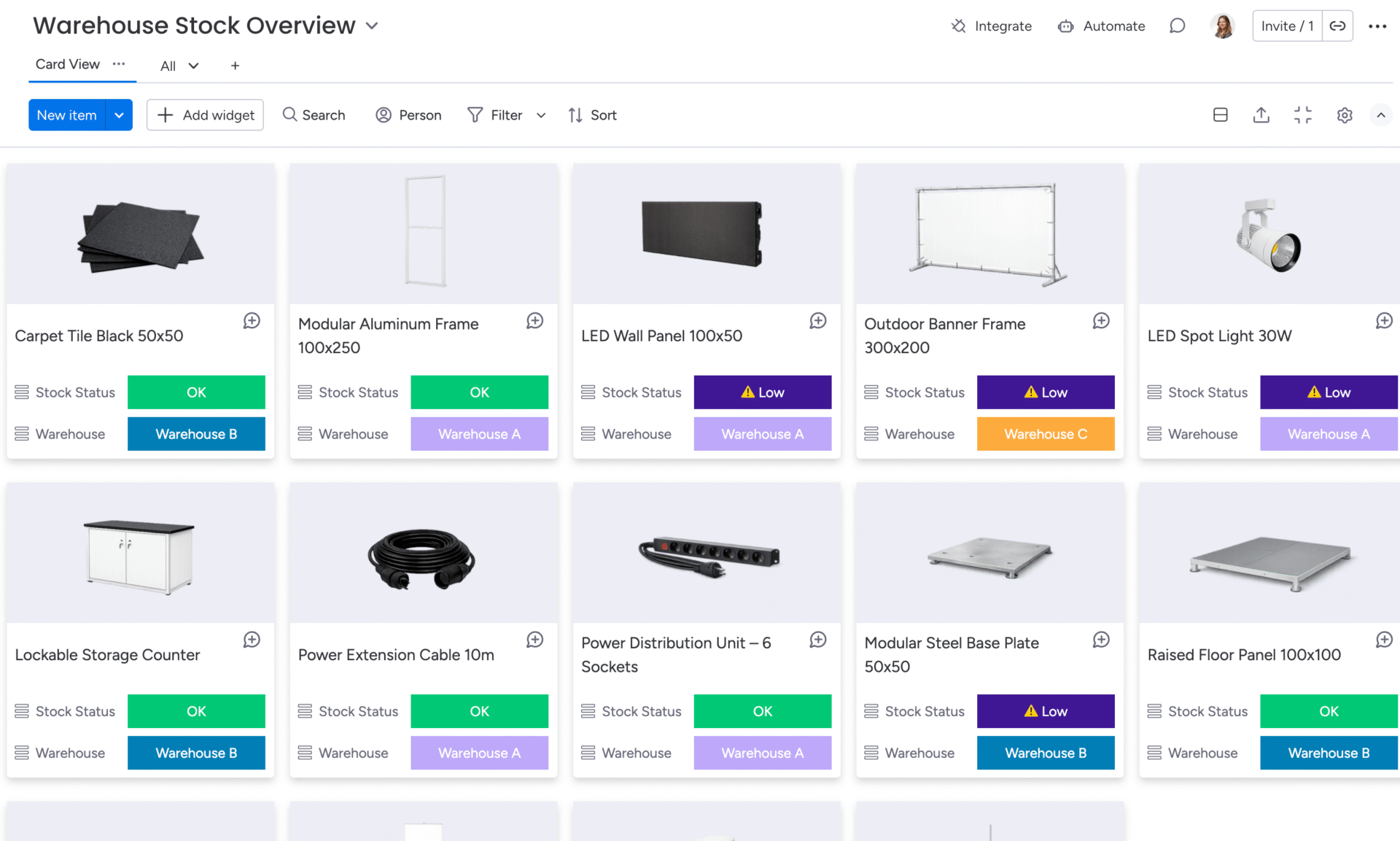Screen dimensions: 1400x841
Task: Open the board conversation bubble
Action: tap(1178, 26)
